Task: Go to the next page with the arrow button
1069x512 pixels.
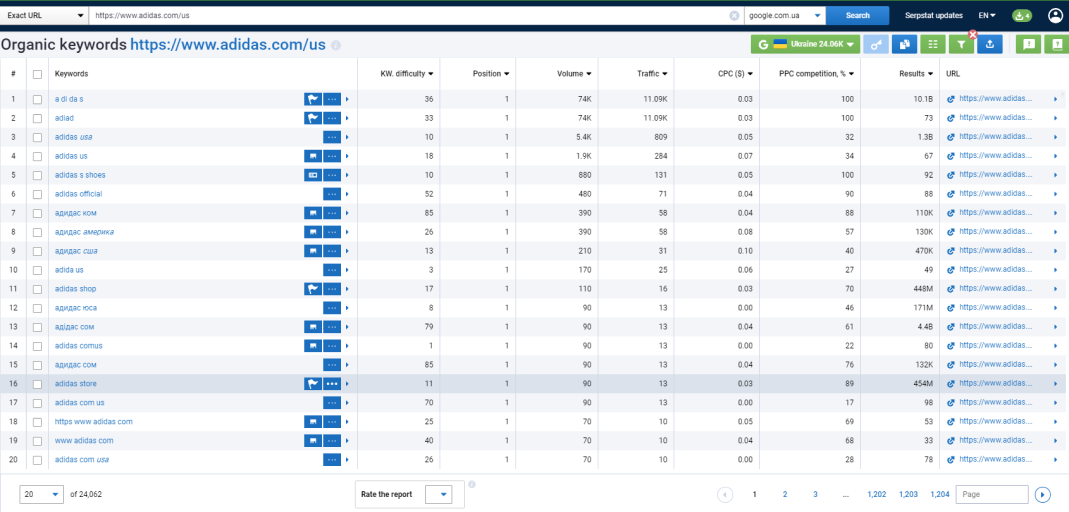Action: [1042, 494]
